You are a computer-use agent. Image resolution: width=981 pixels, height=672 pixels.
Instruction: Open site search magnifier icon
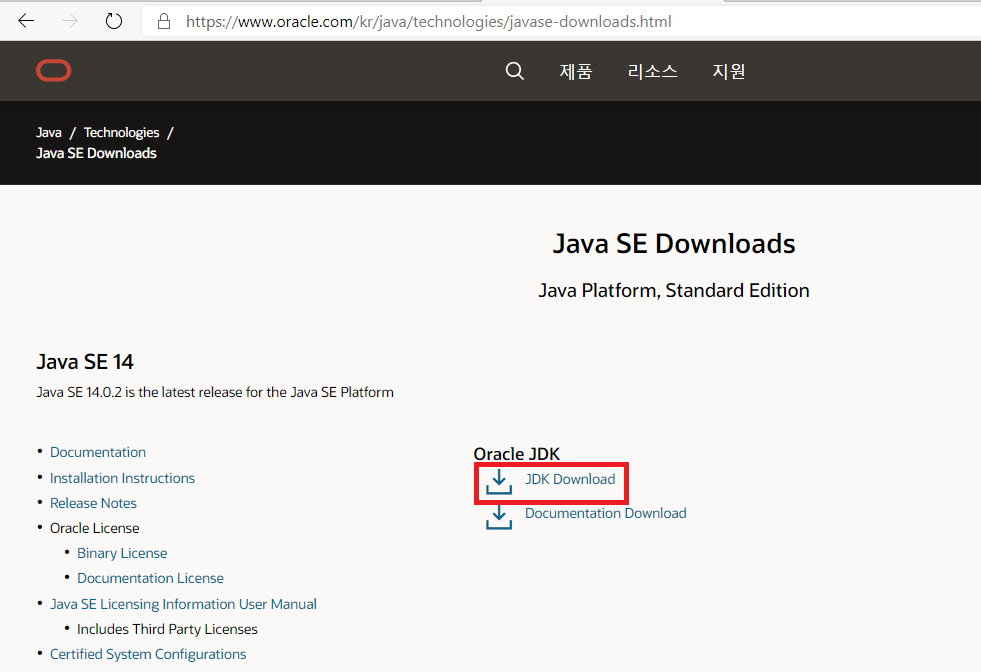coord(514,71)
